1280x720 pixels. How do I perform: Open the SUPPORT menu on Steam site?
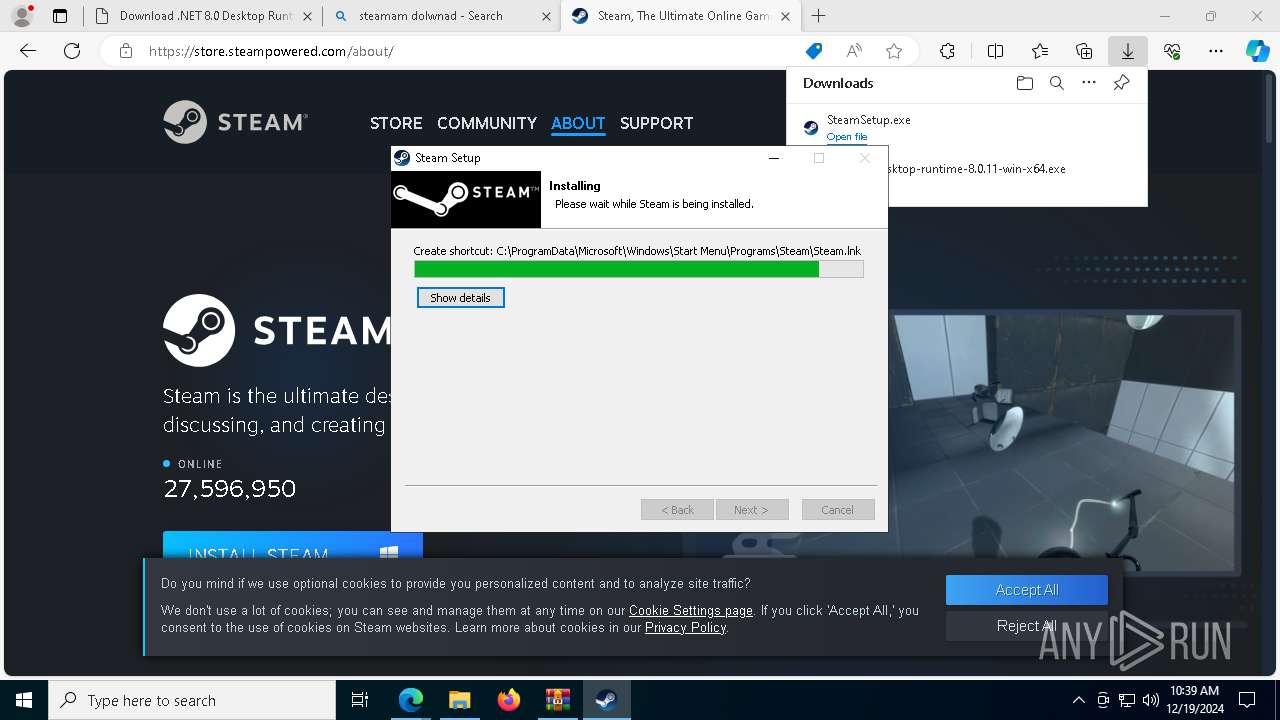pos(656,123)
